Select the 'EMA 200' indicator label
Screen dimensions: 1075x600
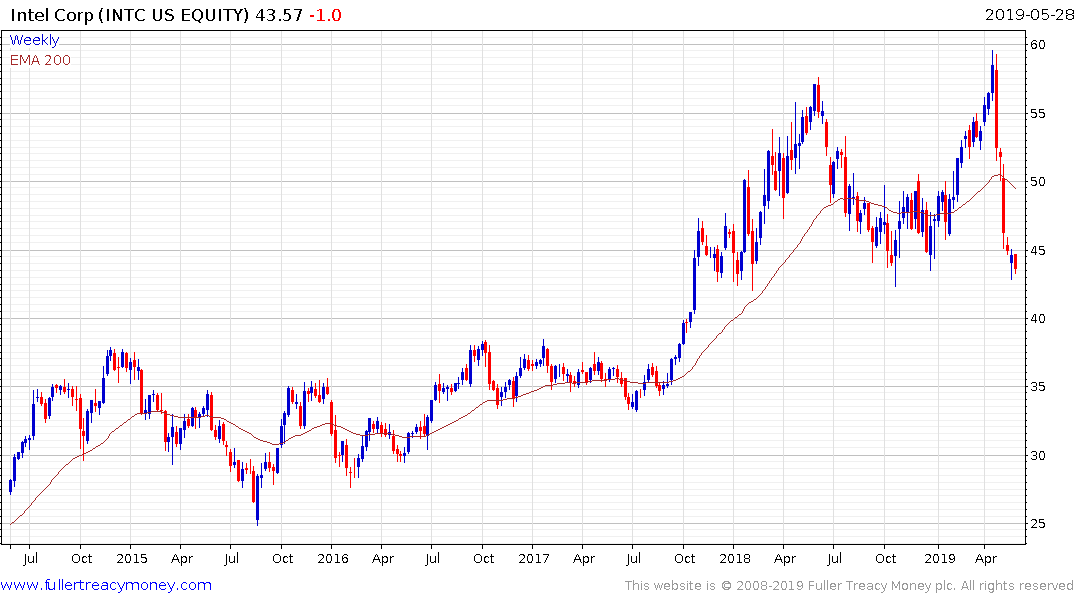[40, 60]
